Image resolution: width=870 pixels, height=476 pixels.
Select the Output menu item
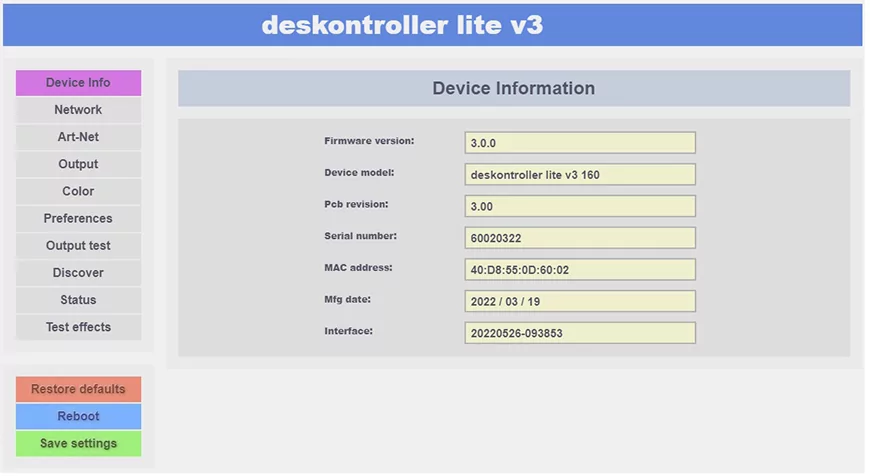click(x=78, y=164)
